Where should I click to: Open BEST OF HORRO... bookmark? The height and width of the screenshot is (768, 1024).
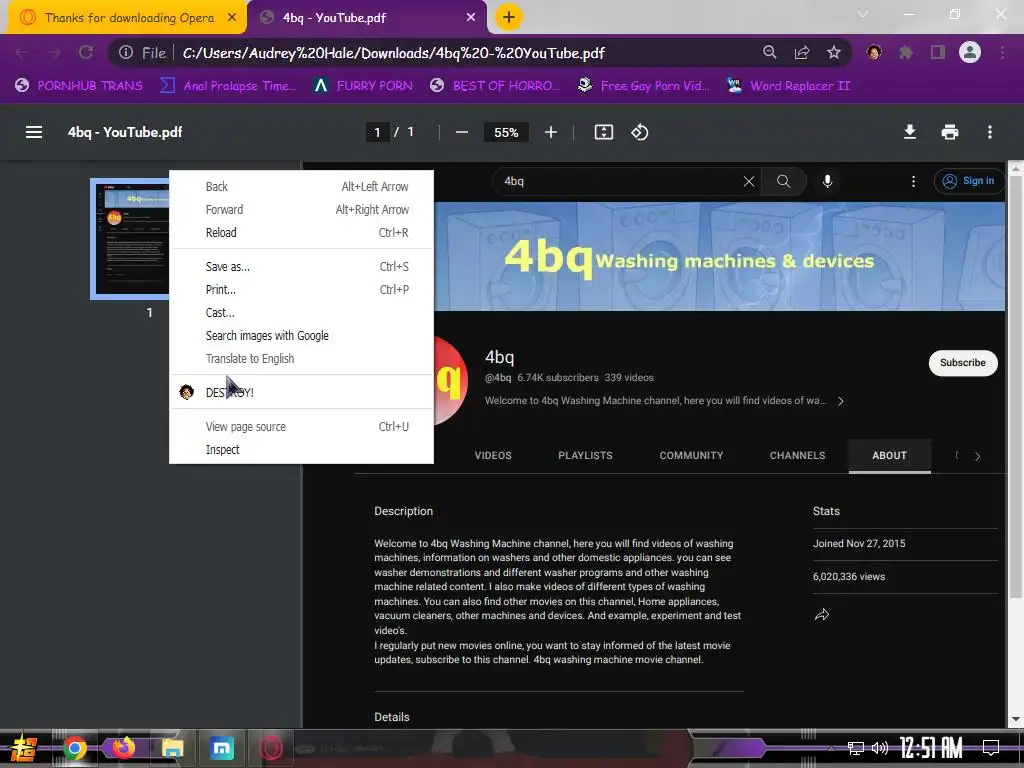[496, 86]
